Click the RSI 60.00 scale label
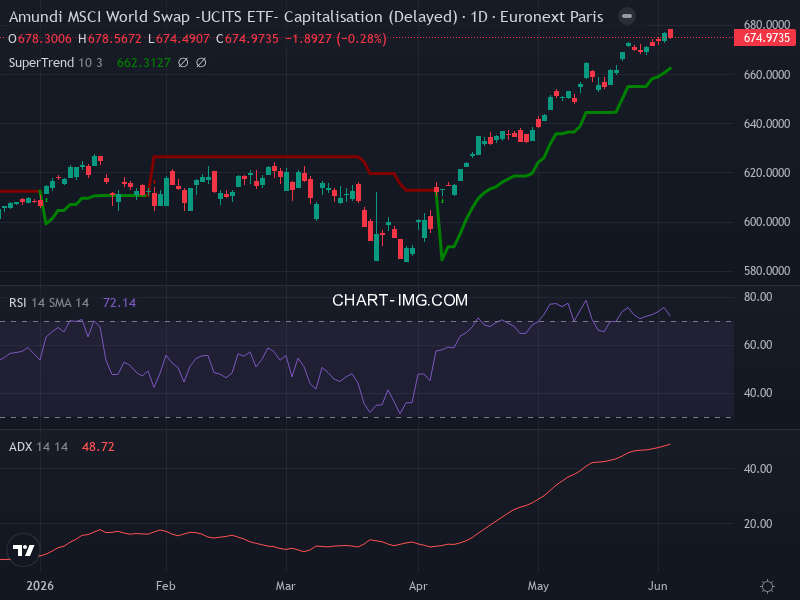Screen dimensions: 800x600 point(758,345)
